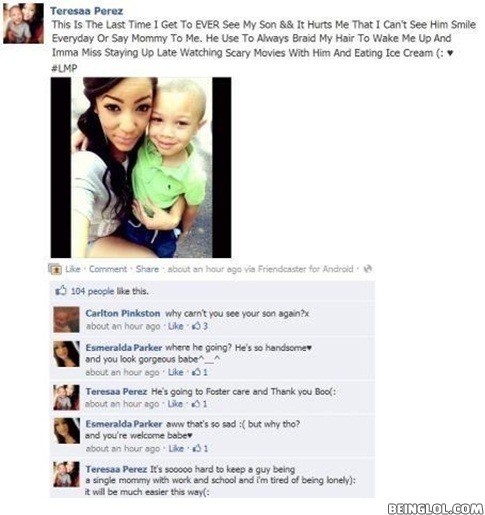Like the main post
The image size is (485, 515).
(73, 269)
